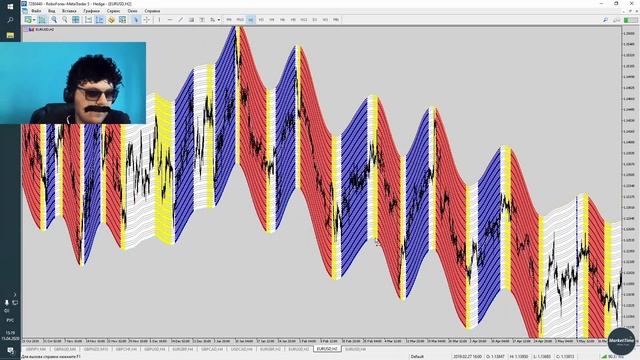Image resolution: width=640 pixels, height=360 pixels.
Task: Click the highlighted H2 timeframe button
Action: click(251, 20)
